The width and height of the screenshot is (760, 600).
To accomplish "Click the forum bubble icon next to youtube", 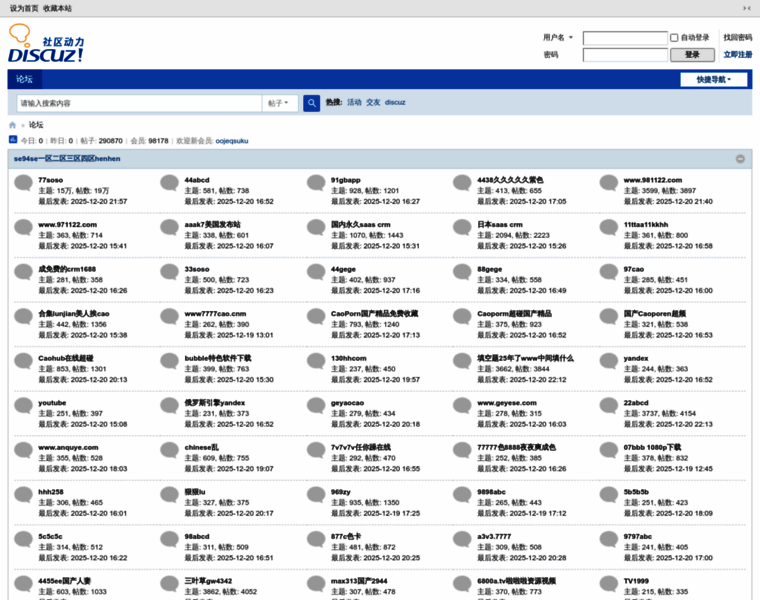I will pos(24,407).
